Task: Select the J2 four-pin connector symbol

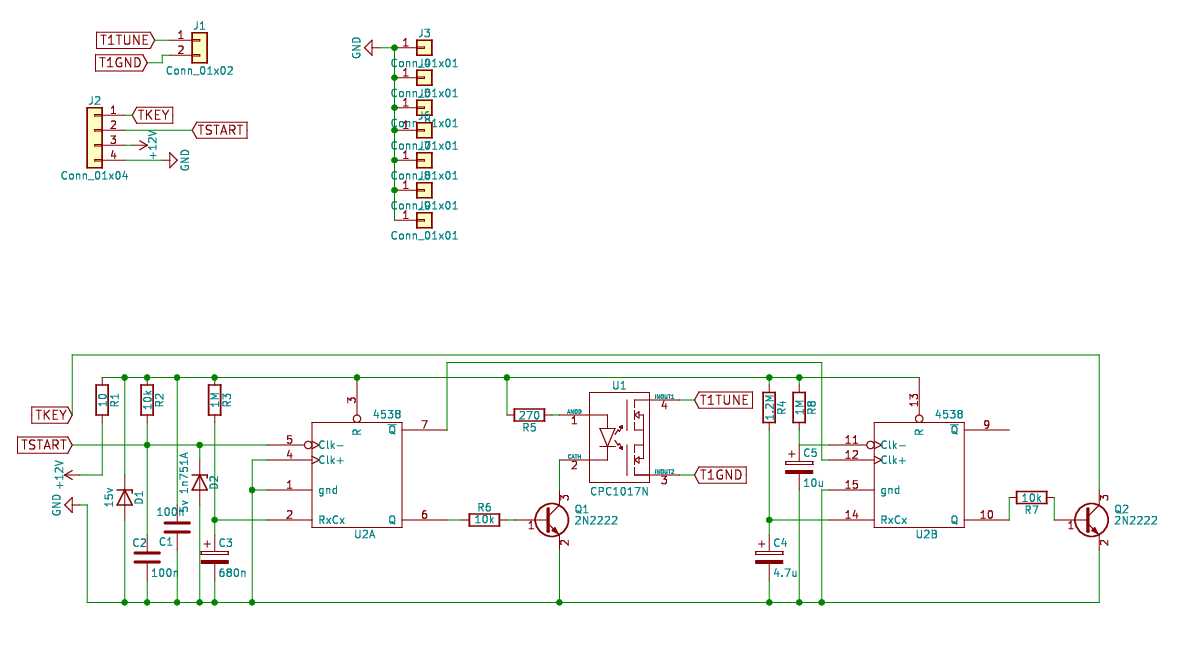Action: coord(94,138)
